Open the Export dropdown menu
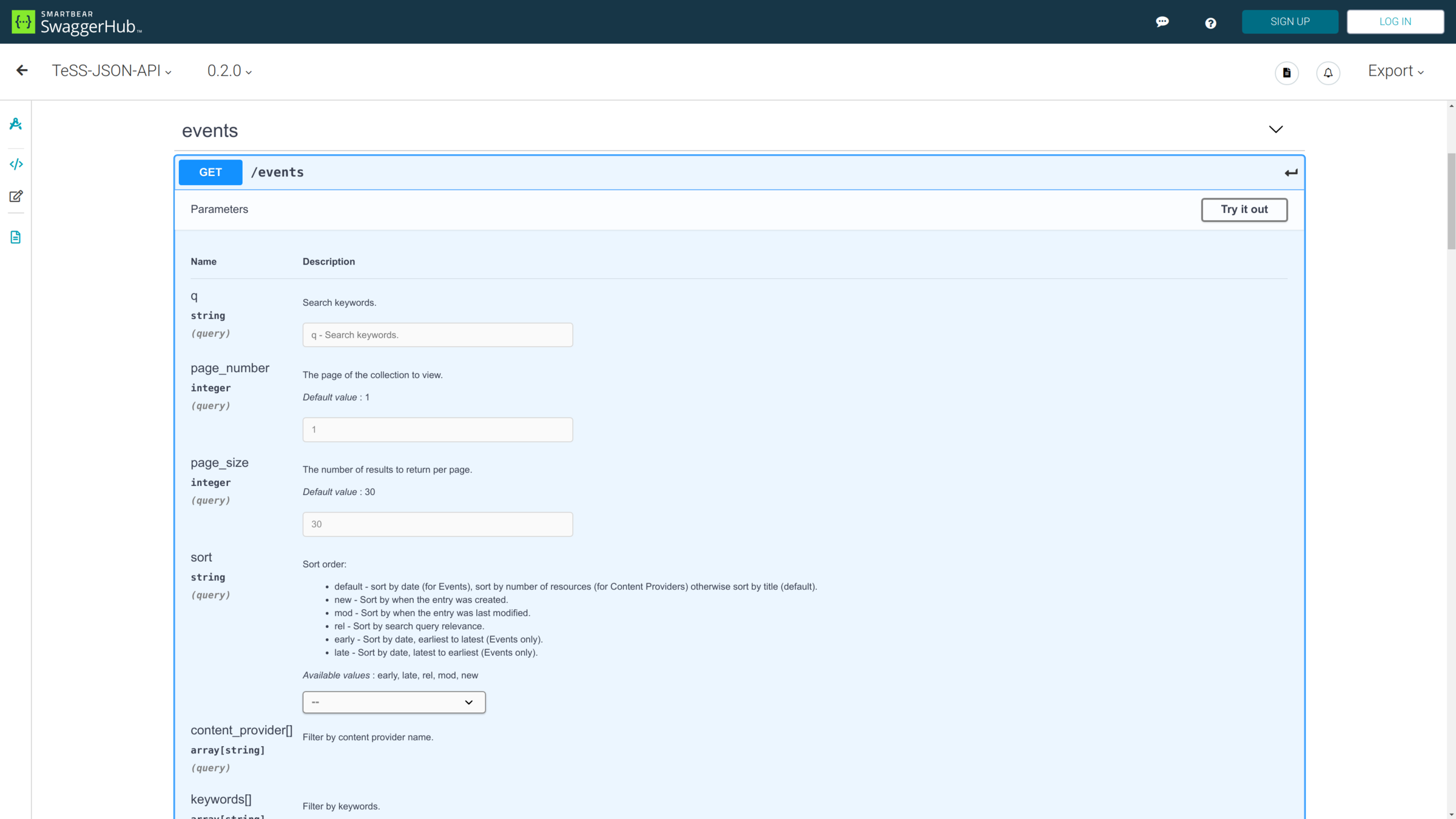This screenshot has height=819, width=1456. click(x=1395, y=71)
